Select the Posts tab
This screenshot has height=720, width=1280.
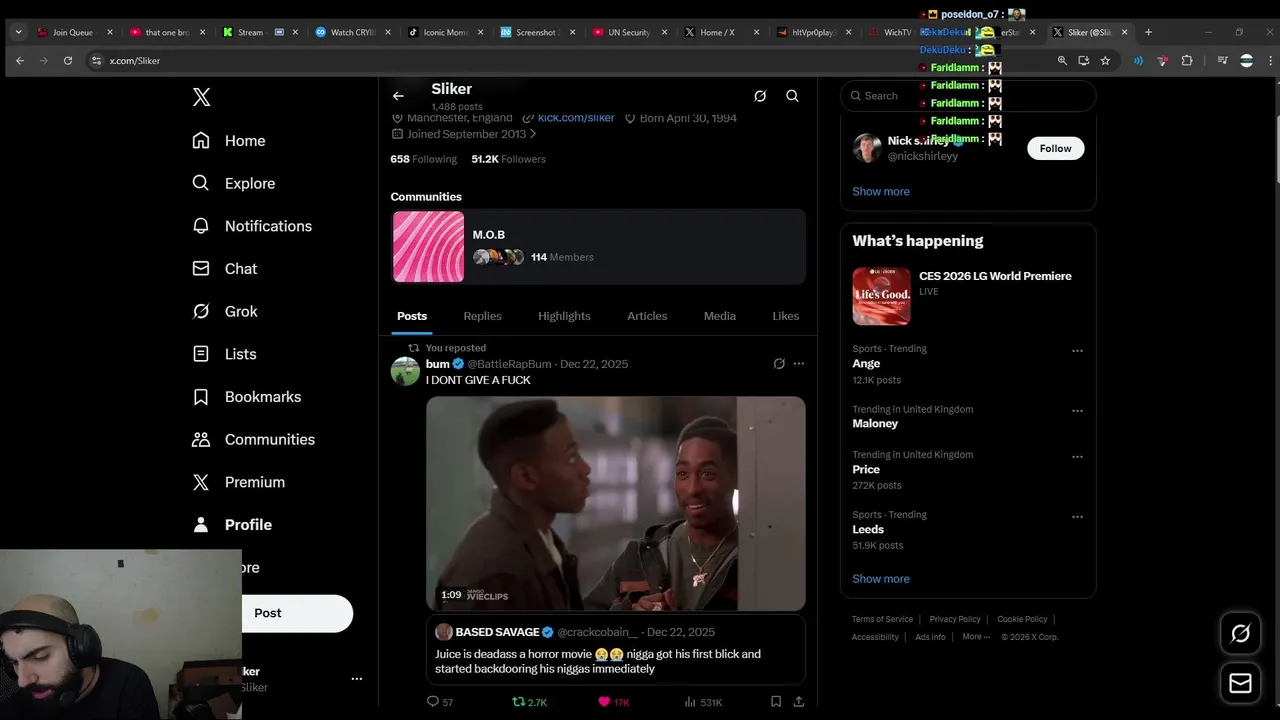[x=412, y=316]
